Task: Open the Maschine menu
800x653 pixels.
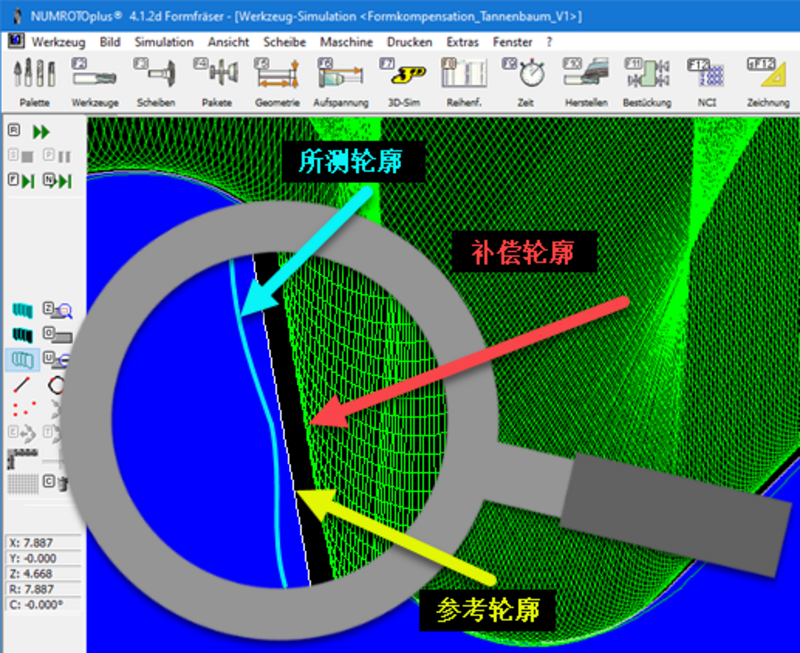Action: click(x=346, y=42)
